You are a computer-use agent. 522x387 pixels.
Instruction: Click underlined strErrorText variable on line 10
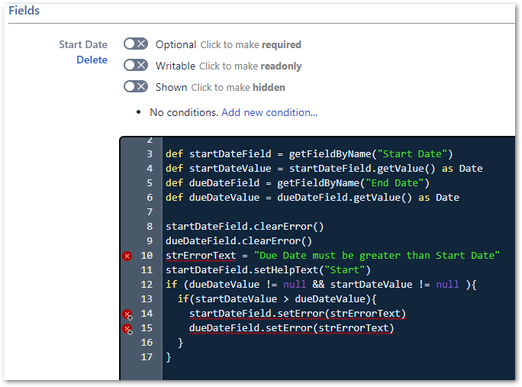point(201,256)
